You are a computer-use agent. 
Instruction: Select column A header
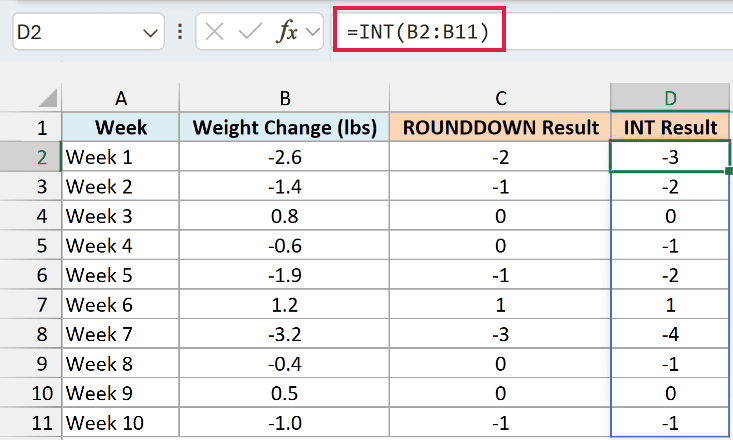coord(121,98)
